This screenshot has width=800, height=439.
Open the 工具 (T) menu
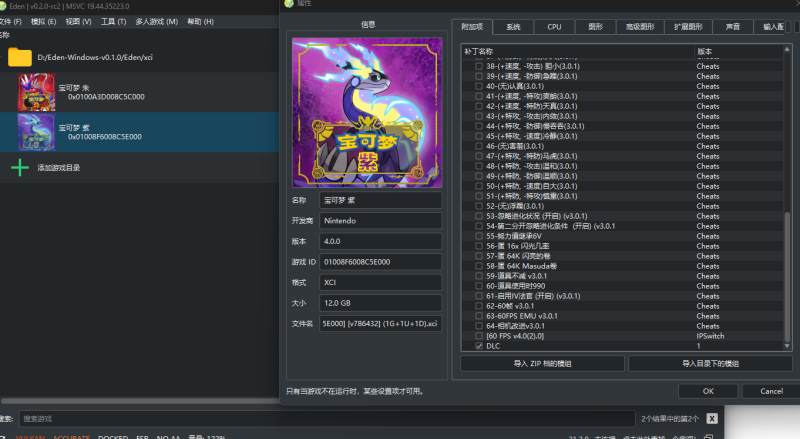coord(113,21)
